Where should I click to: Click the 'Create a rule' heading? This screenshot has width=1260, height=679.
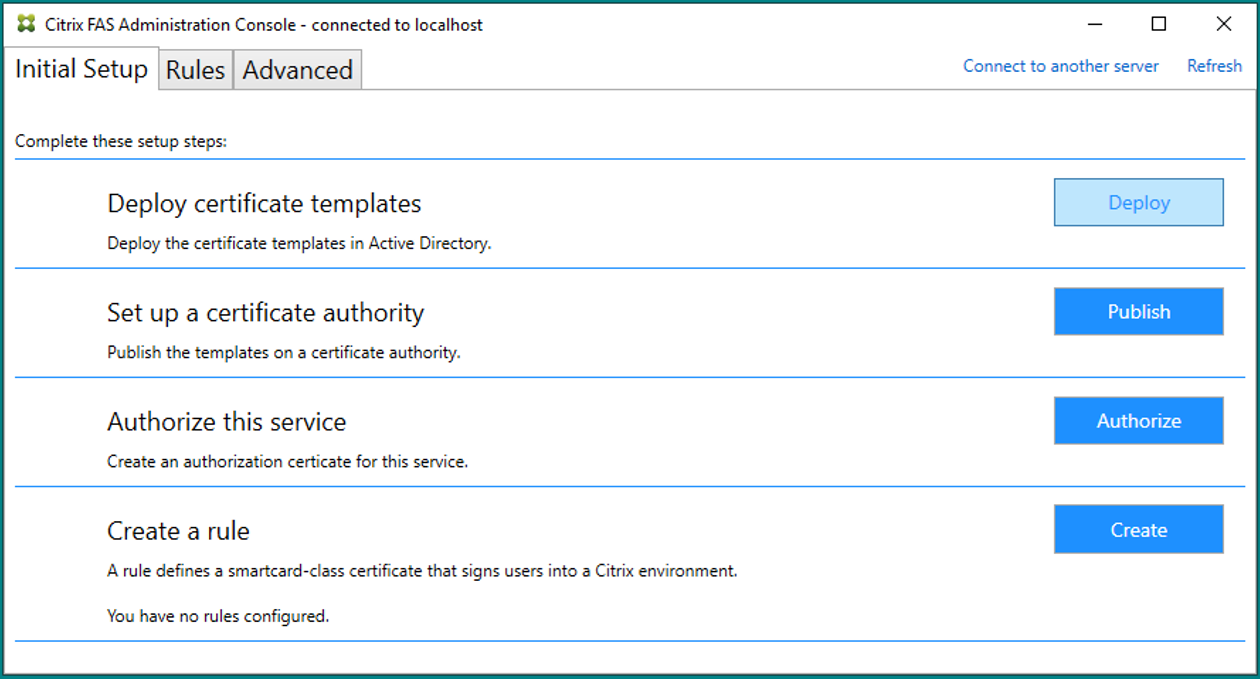178,531
